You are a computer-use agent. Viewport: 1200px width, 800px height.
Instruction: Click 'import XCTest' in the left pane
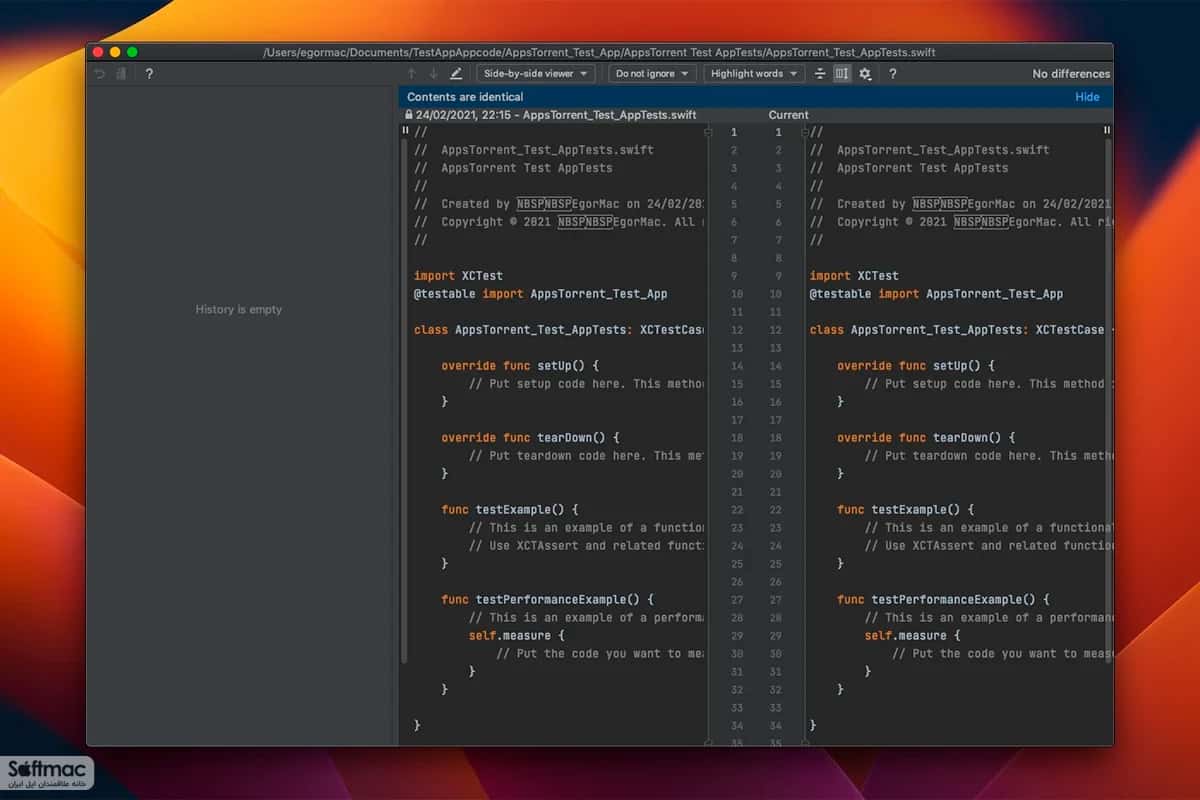coord(458,276)
